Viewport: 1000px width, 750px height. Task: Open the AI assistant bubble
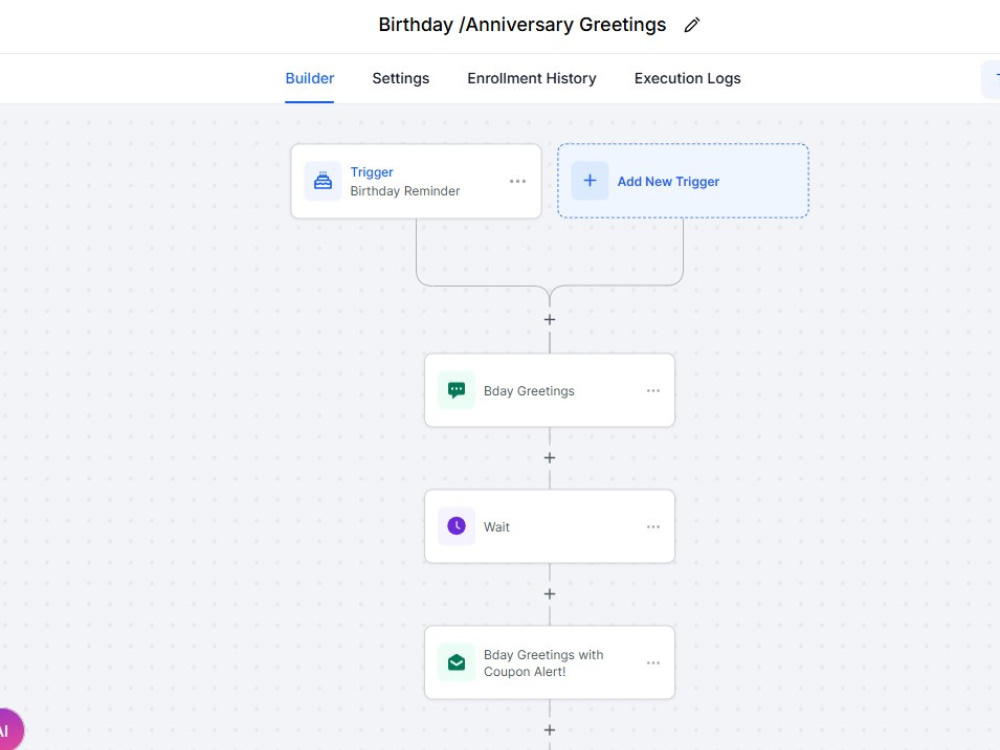(x=8, y=730)
